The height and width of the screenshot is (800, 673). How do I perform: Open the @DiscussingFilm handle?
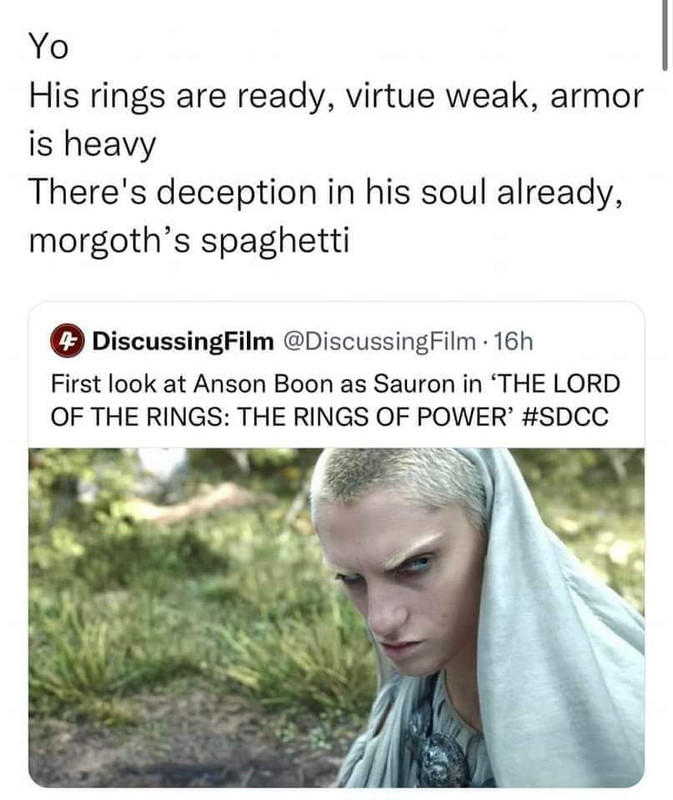click(x=380, y=341)
